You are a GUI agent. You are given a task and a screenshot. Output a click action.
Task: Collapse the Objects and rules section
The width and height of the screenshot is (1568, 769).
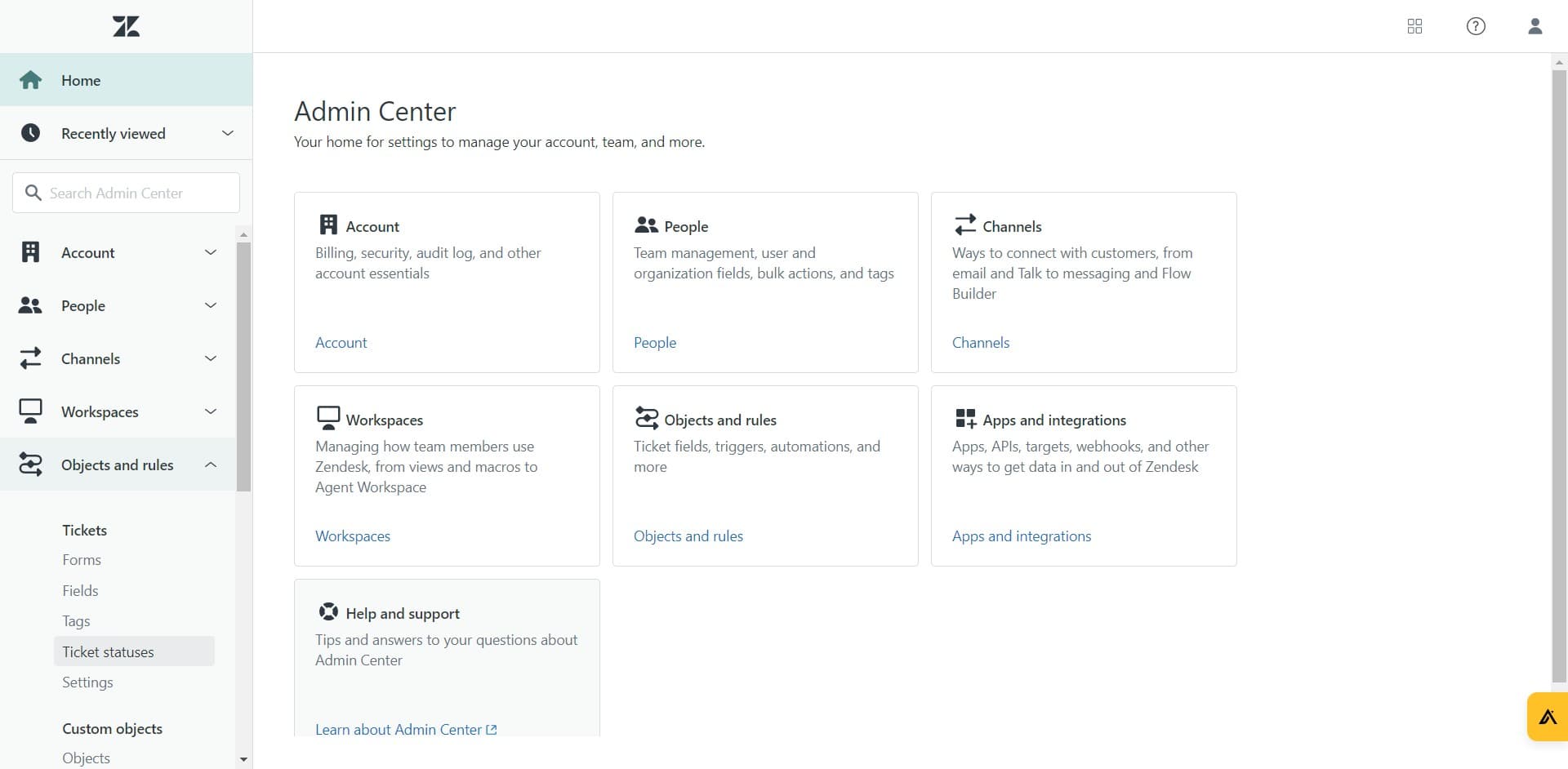[x=211, y=465]
